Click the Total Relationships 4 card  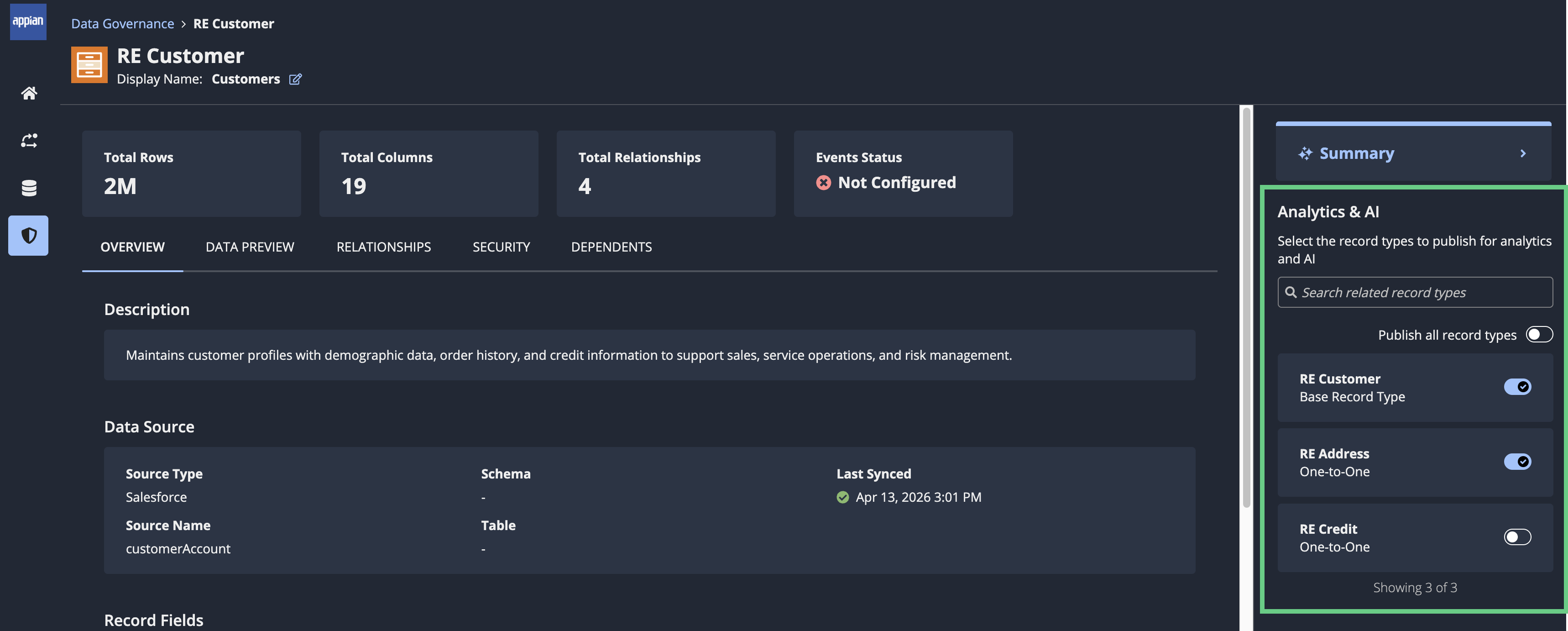coord(666,174)
